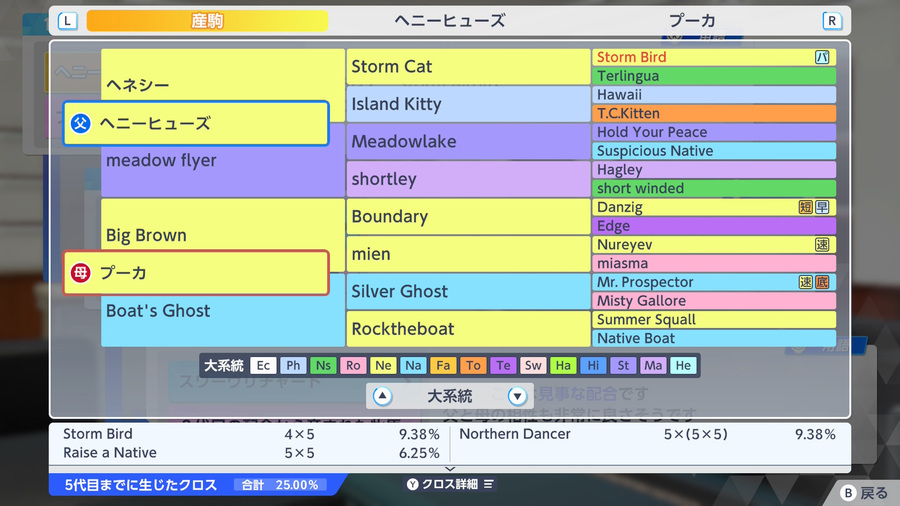This screenshot has width=900, height=506.
Task: Select the パ badge on Storm Bird
Action: (823, 57)
